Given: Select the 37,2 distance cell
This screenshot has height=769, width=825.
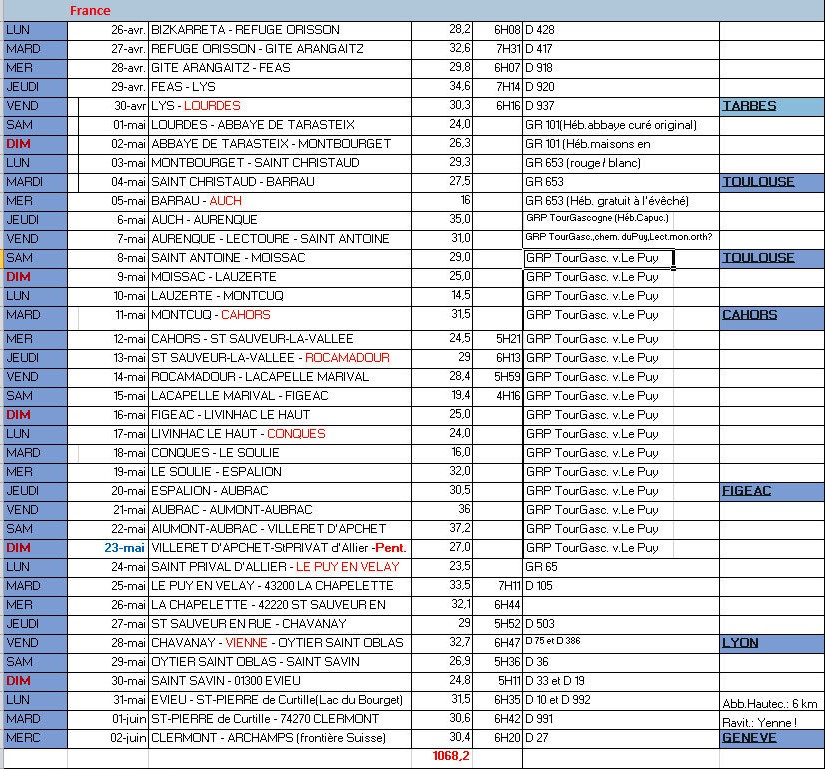Looking at the screenshot, I should [458, 529].
